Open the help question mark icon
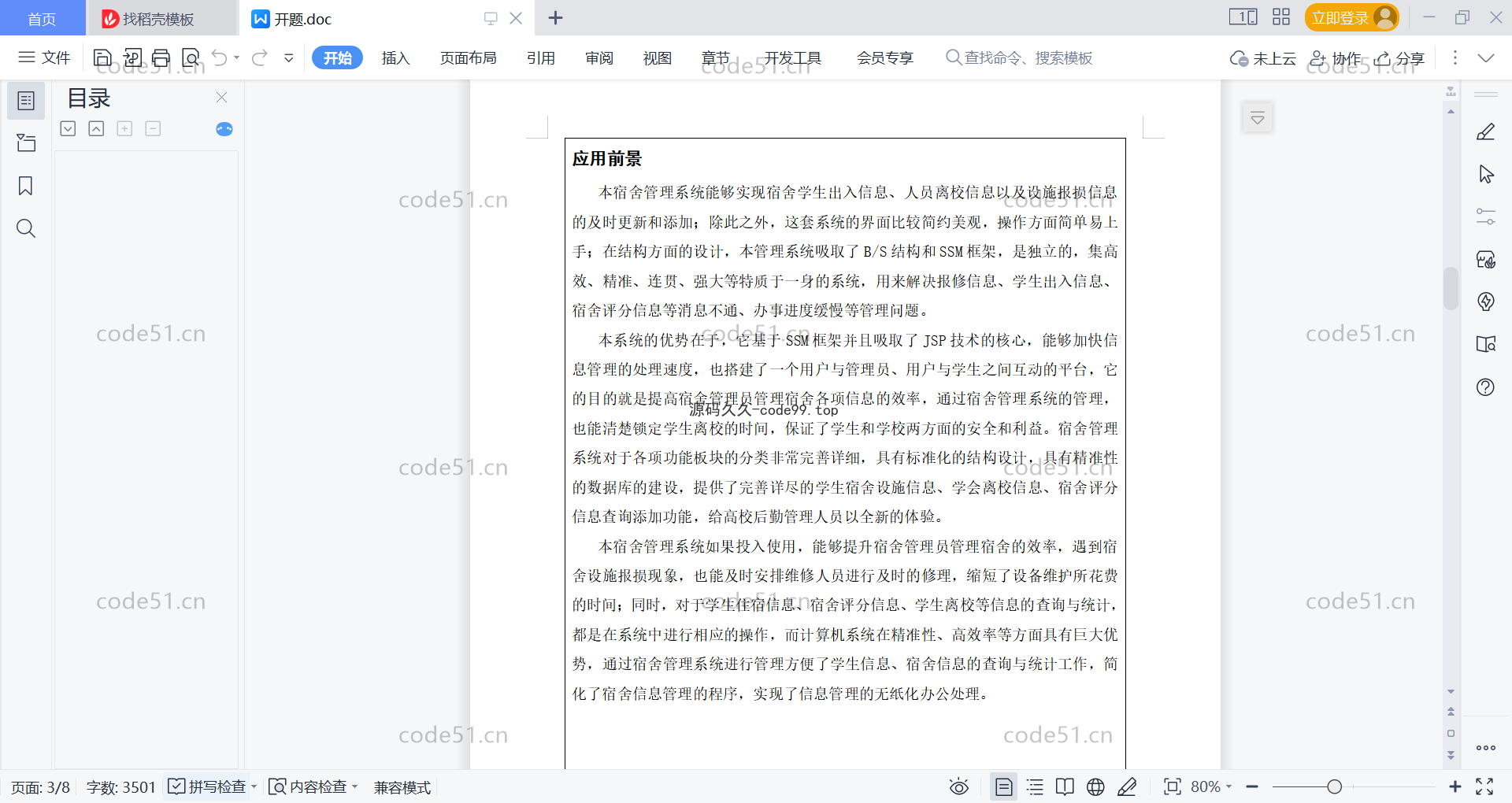Screen dimensions: 1512x803 (x=1486, y=387)
